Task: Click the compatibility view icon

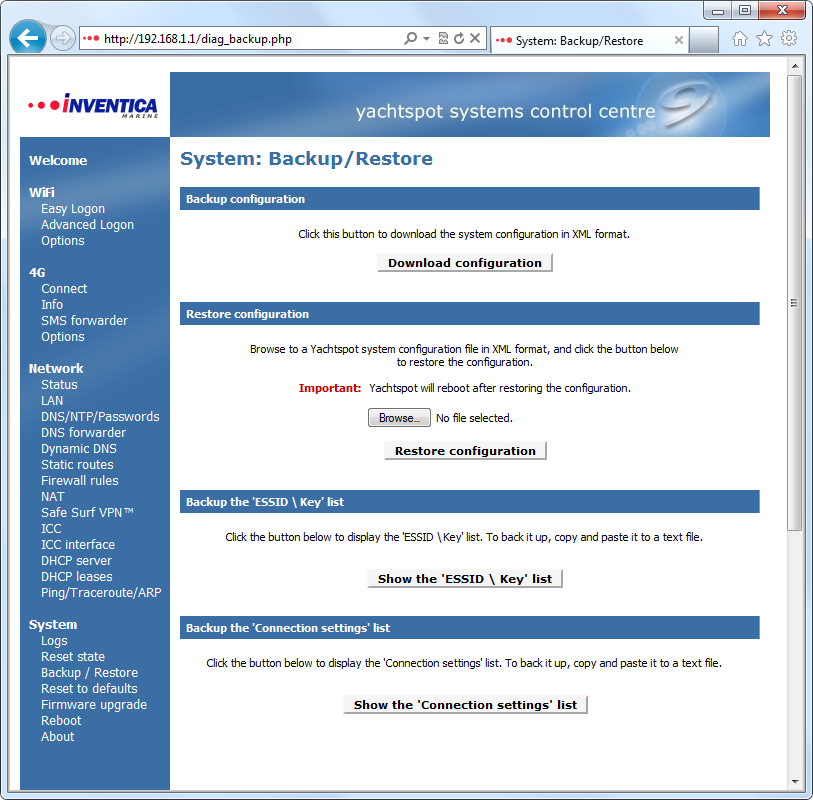Action: [443, 38]
